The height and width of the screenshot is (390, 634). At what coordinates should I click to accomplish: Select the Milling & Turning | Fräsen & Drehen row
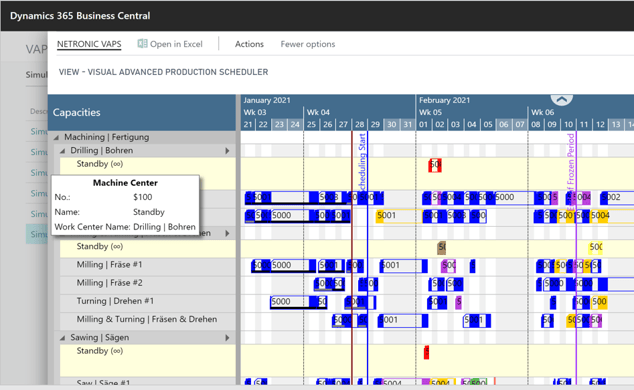pos(148,320)
